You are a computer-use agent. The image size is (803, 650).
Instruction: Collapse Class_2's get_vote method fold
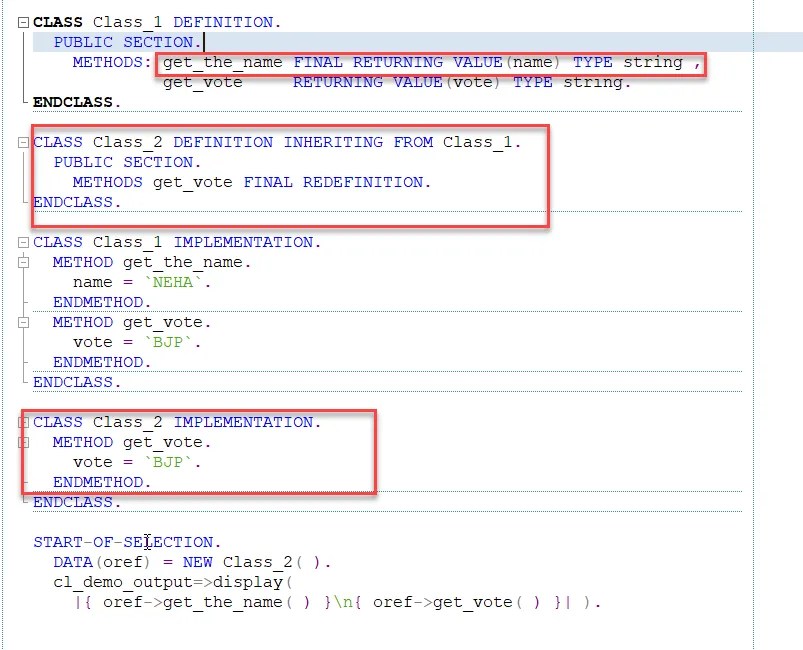22,442
